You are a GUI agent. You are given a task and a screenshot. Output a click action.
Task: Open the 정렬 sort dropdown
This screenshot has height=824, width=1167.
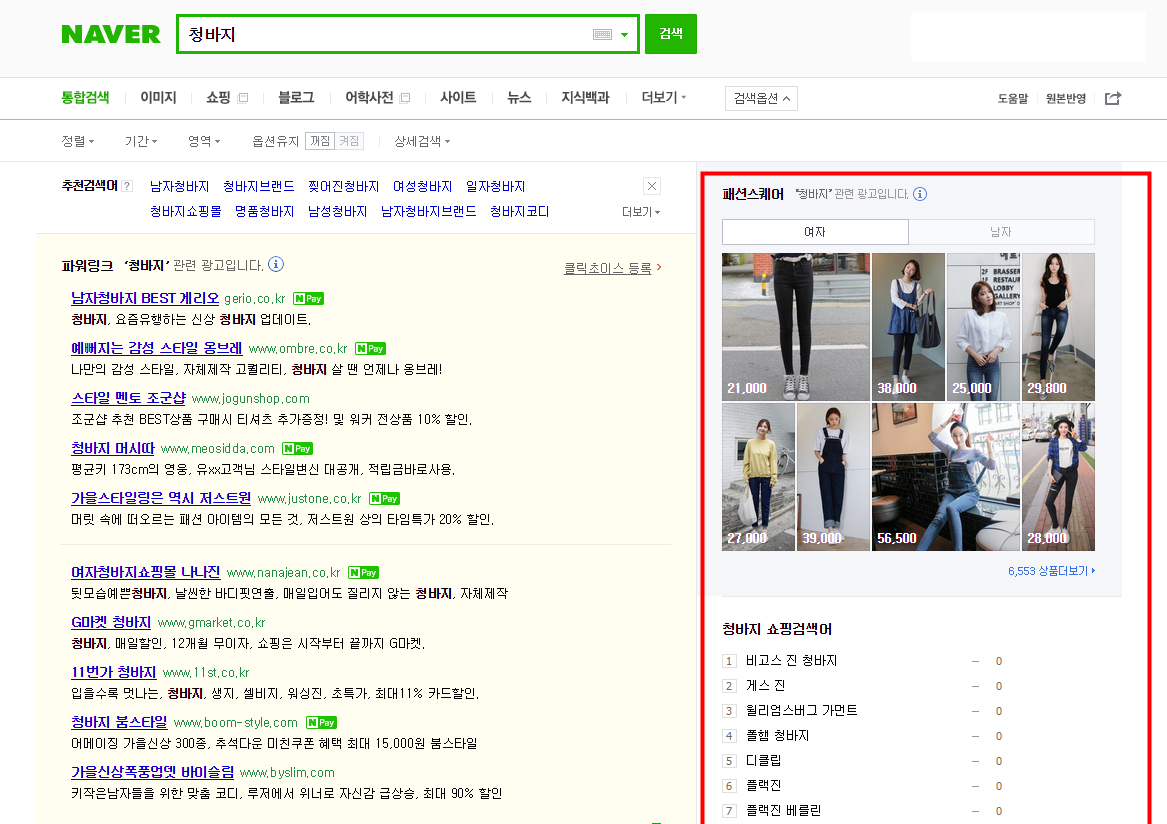pos(77,141)
